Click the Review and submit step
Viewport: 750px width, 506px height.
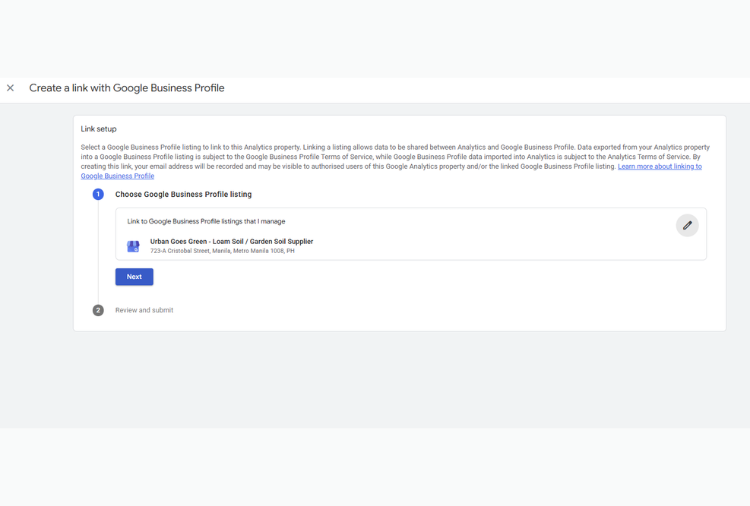point(144,310)
